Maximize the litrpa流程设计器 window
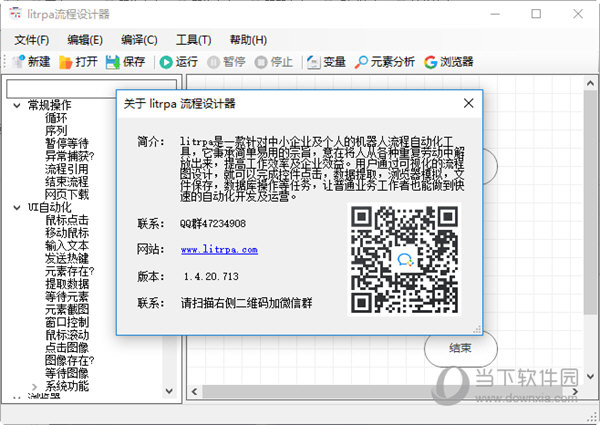The width and height of the screenshot is (600, 425). click(536, 14)
